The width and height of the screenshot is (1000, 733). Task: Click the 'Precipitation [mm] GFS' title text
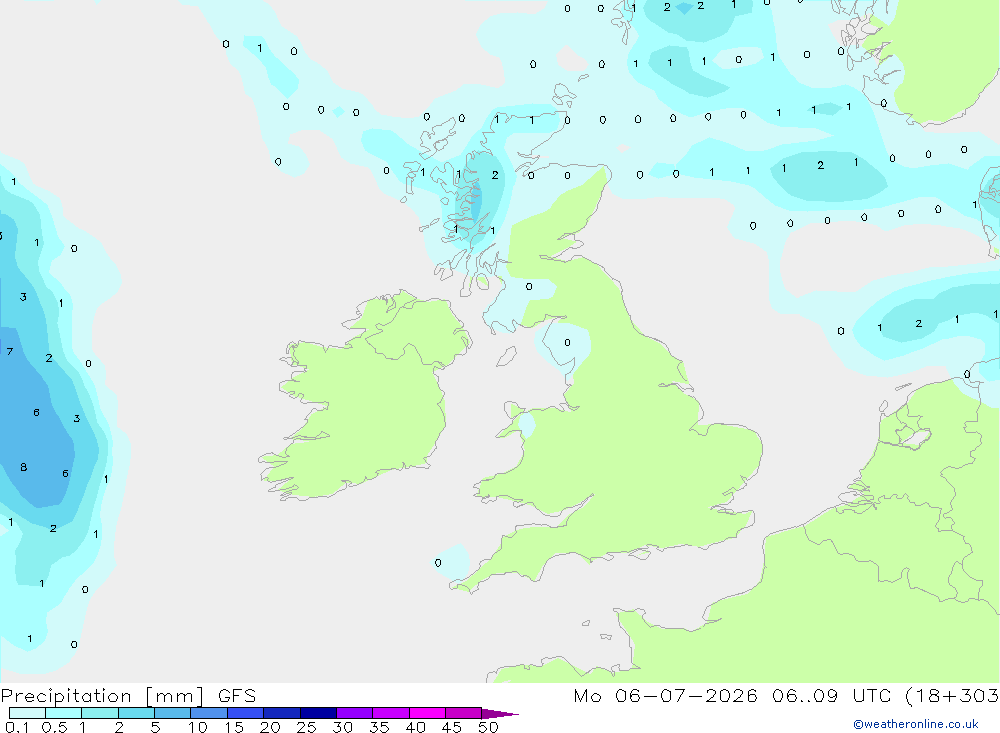(128, 696)
